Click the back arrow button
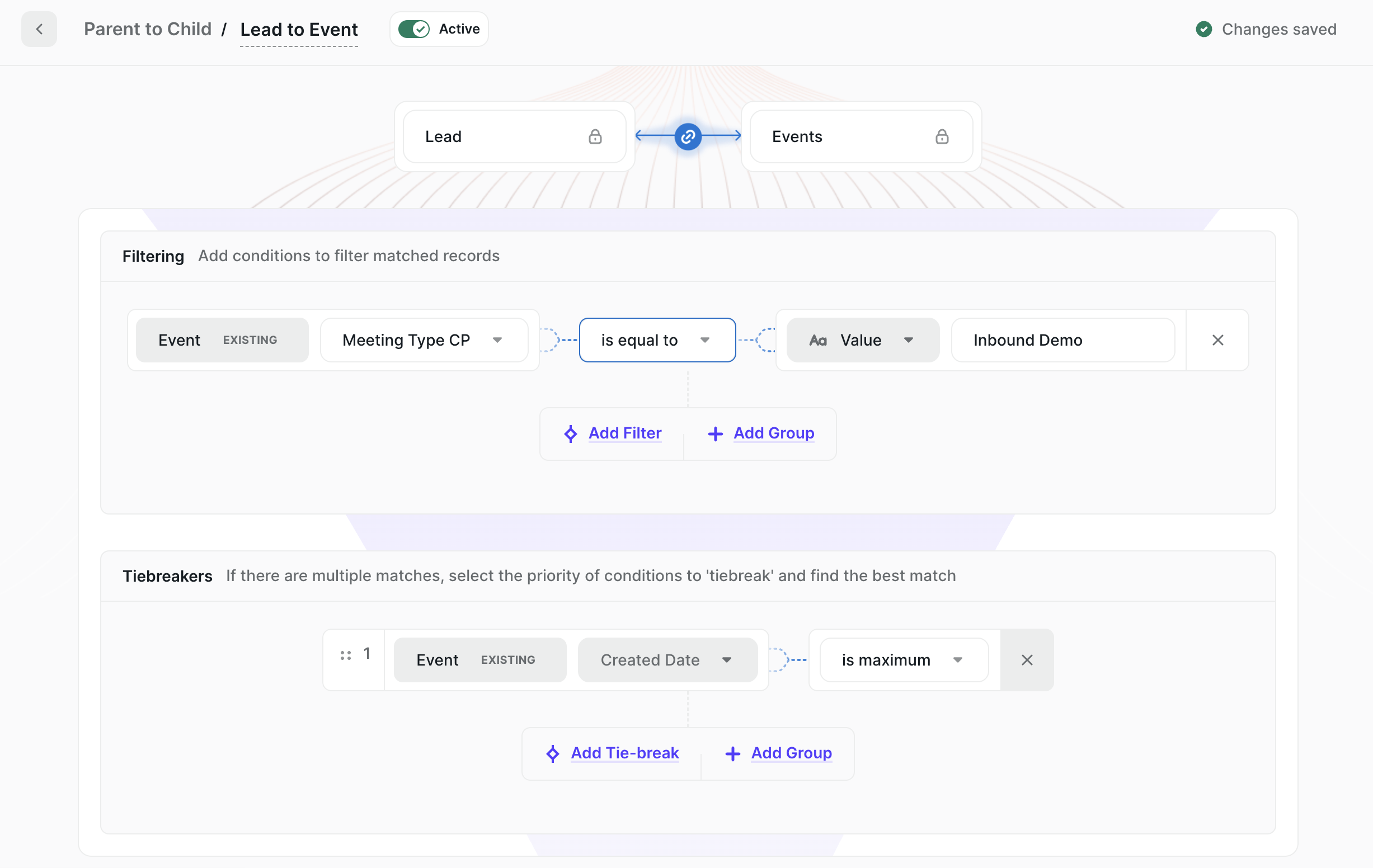1373x868 pixels. [39, 29]
